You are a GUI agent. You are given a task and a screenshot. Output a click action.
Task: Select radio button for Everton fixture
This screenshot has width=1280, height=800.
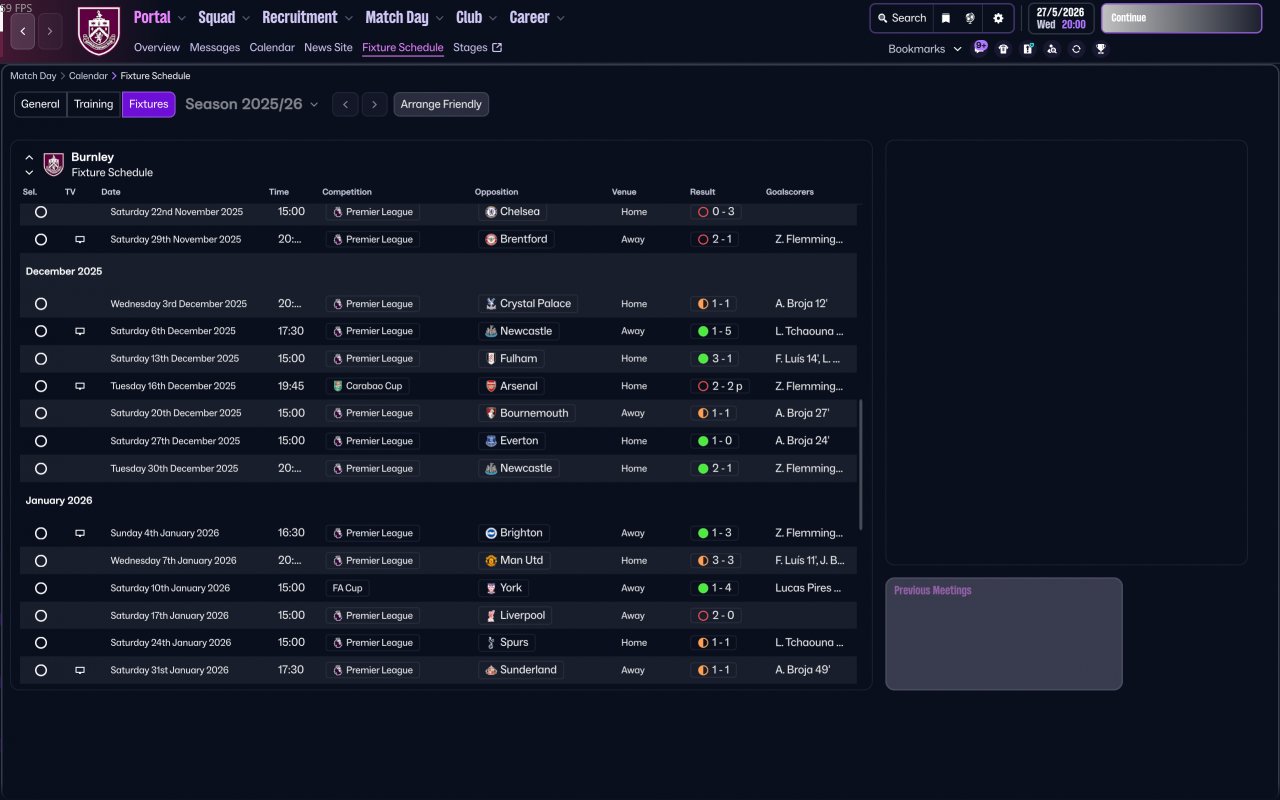[x=41, y=441]
